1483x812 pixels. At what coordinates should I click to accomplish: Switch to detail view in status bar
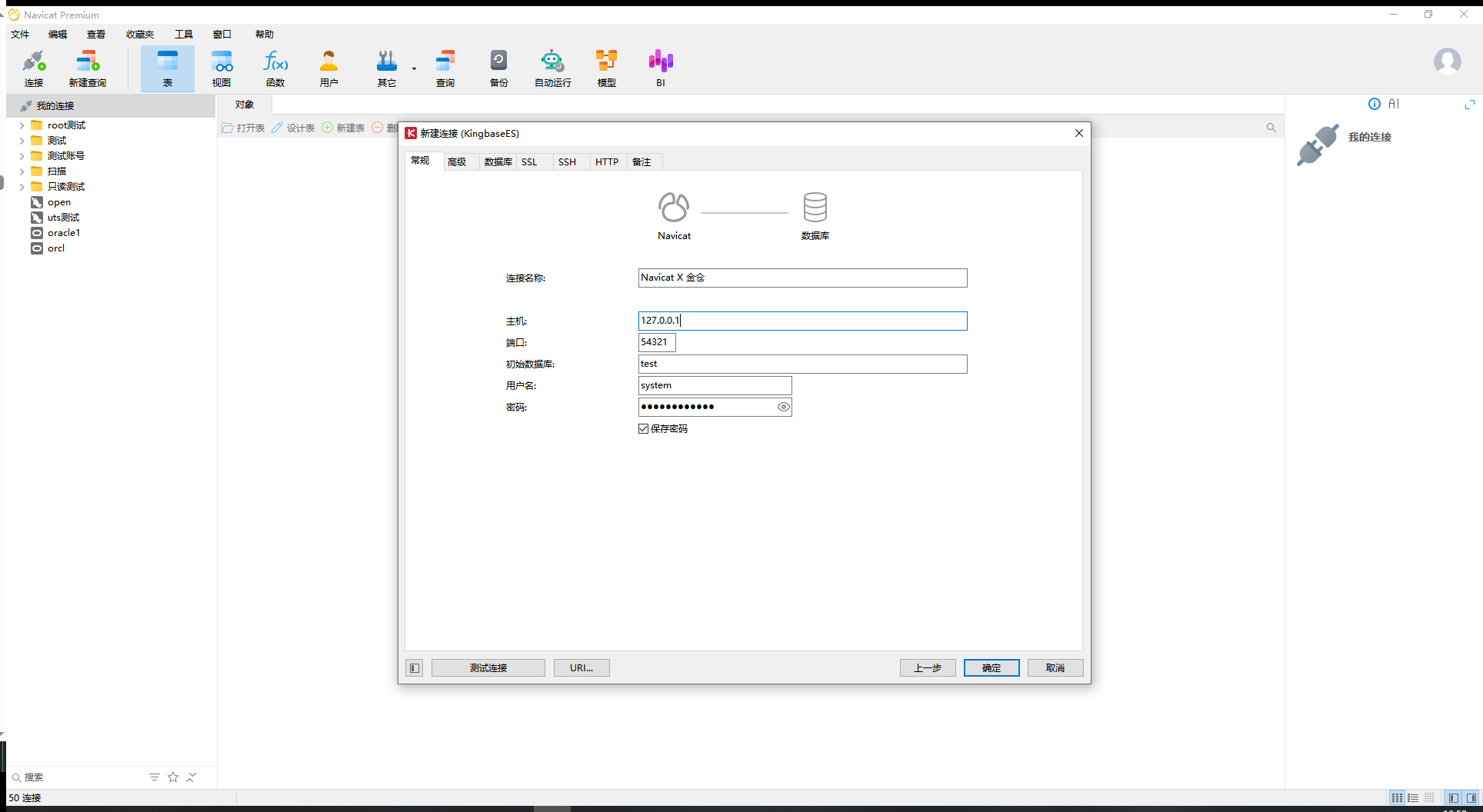click(1429, 798)
